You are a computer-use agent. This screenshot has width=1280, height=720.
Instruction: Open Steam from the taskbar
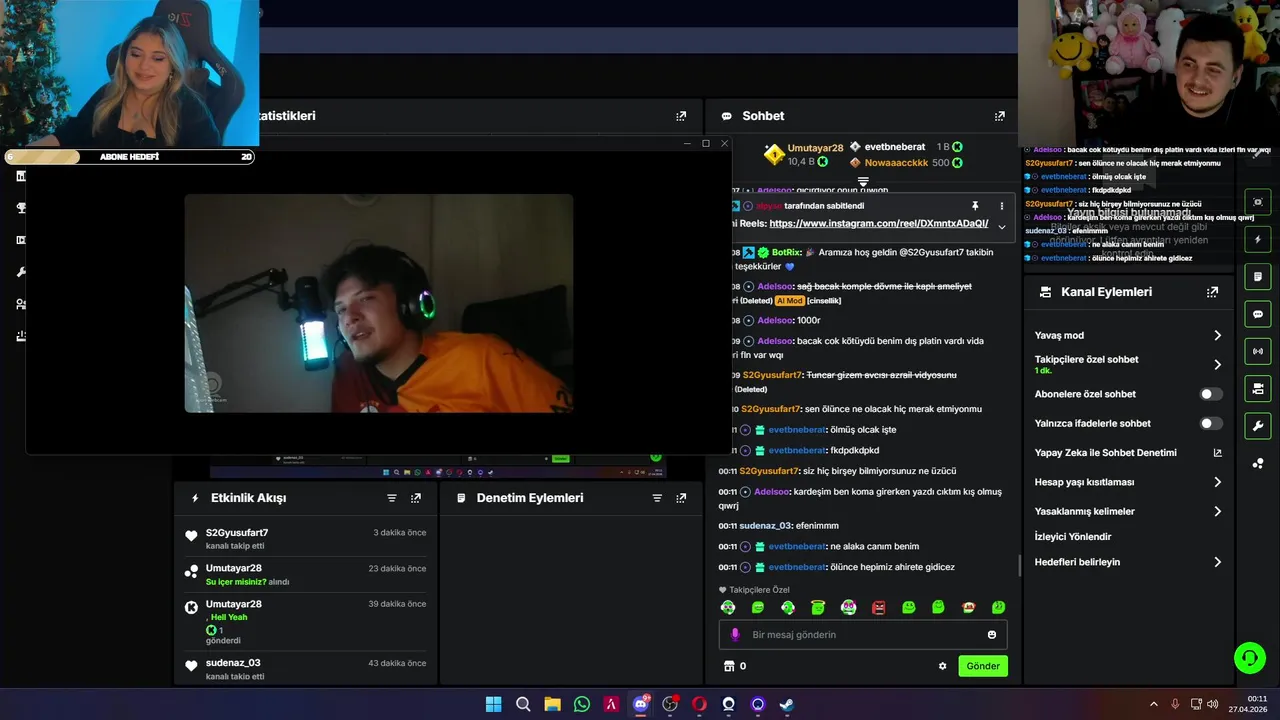point(787,704)
